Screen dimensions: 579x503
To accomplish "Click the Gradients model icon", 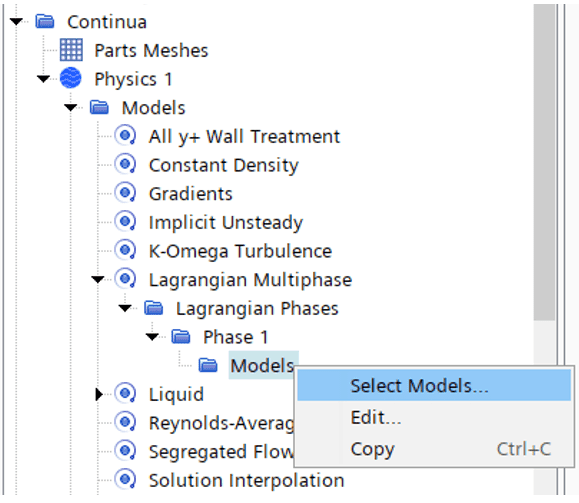I will (x=125, y=193).
